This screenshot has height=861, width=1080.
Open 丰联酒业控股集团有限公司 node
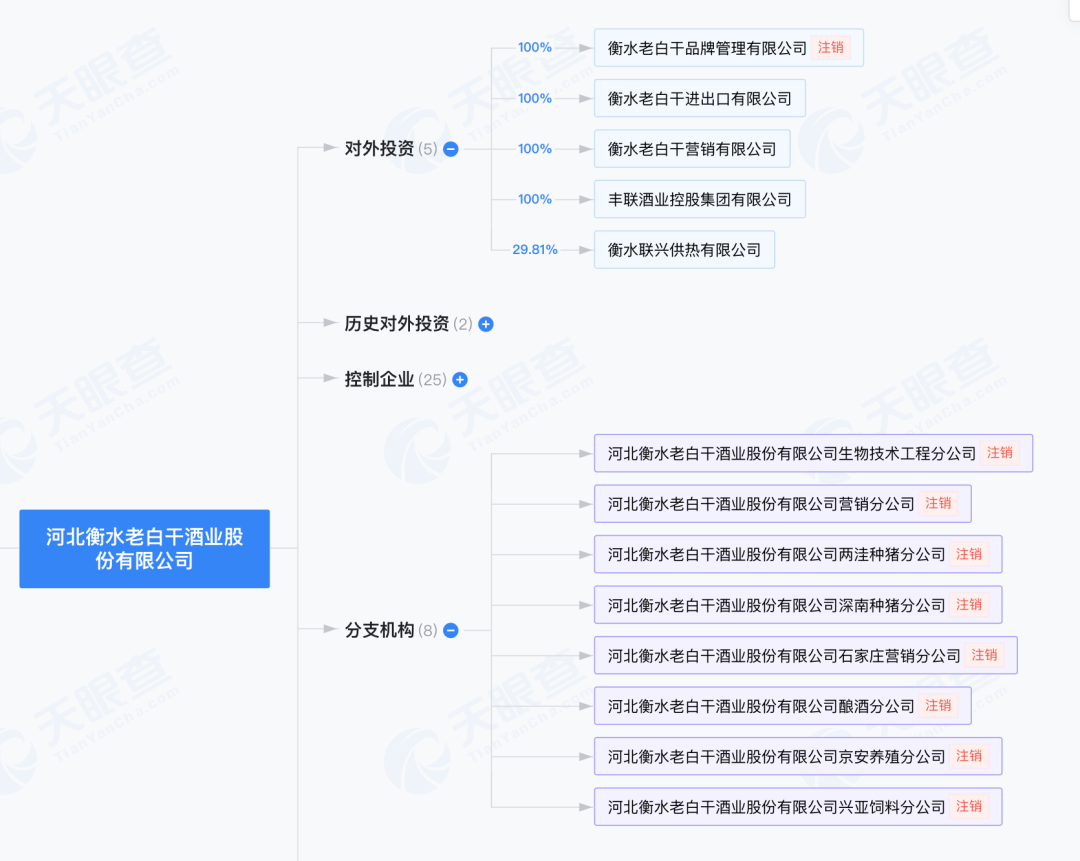coord(700,199)
